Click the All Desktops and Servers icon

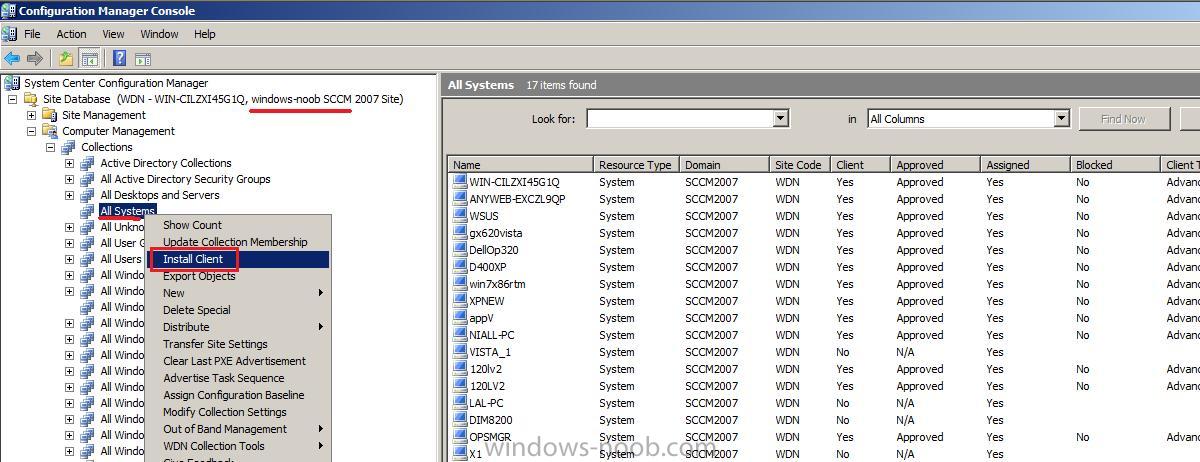(x=88, y=195)
